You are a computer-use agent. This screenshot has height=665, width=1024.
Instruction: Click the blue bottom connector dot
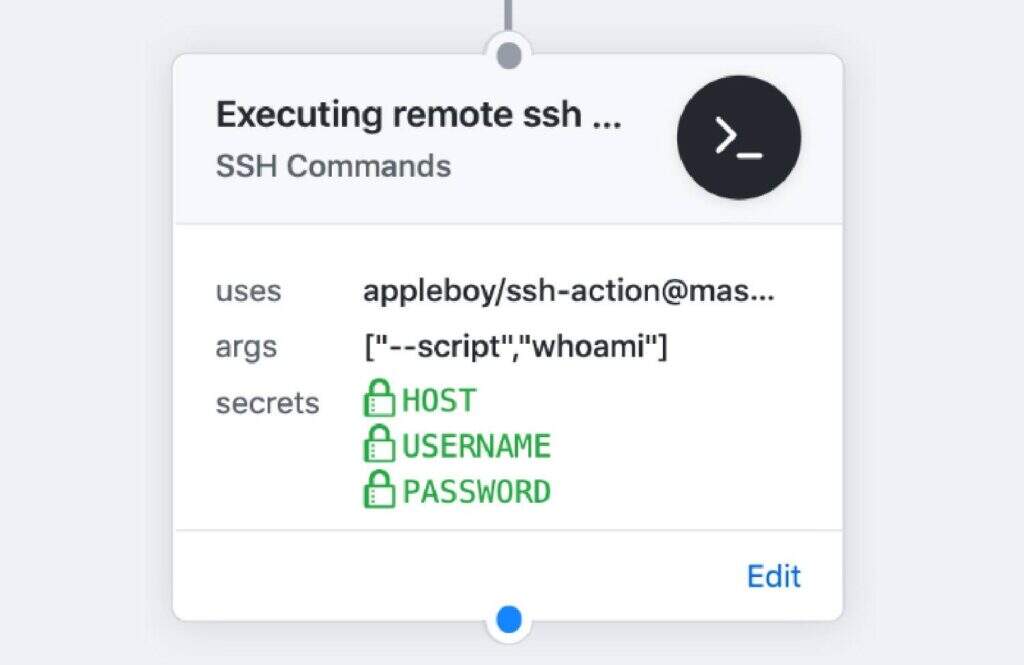509,619
